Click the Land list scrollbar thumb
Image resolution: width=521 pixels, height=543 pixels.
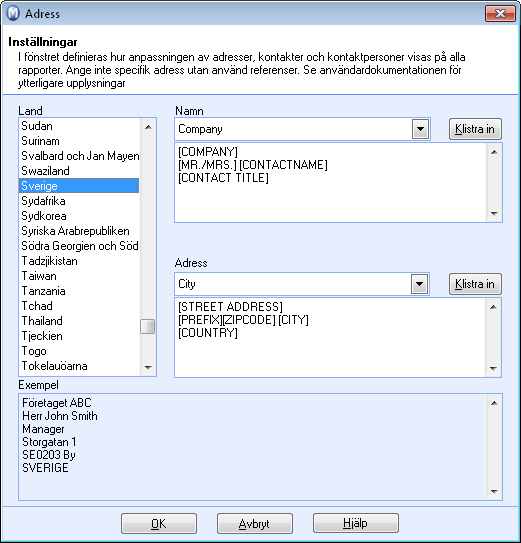[x=148, y=327]
